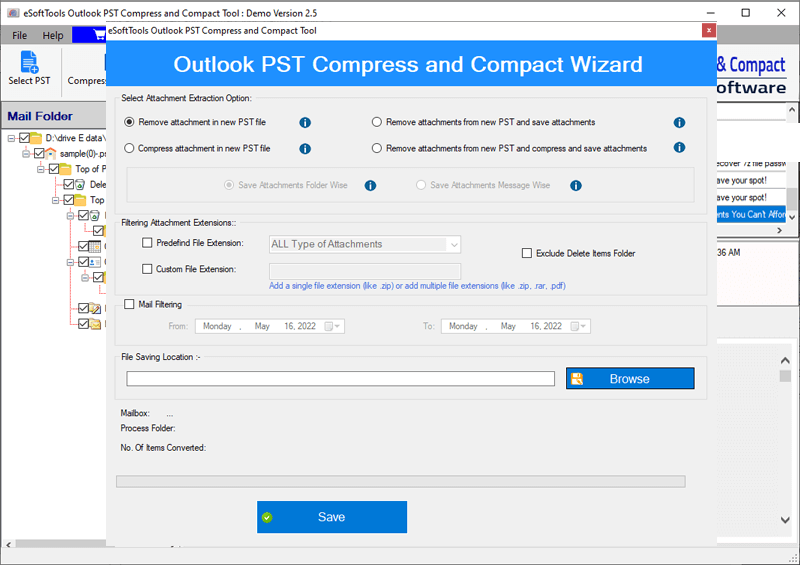Enable the Custom File Extension checkbox
The height and width of the screenshot is (565, 800).
pos(147,268)
